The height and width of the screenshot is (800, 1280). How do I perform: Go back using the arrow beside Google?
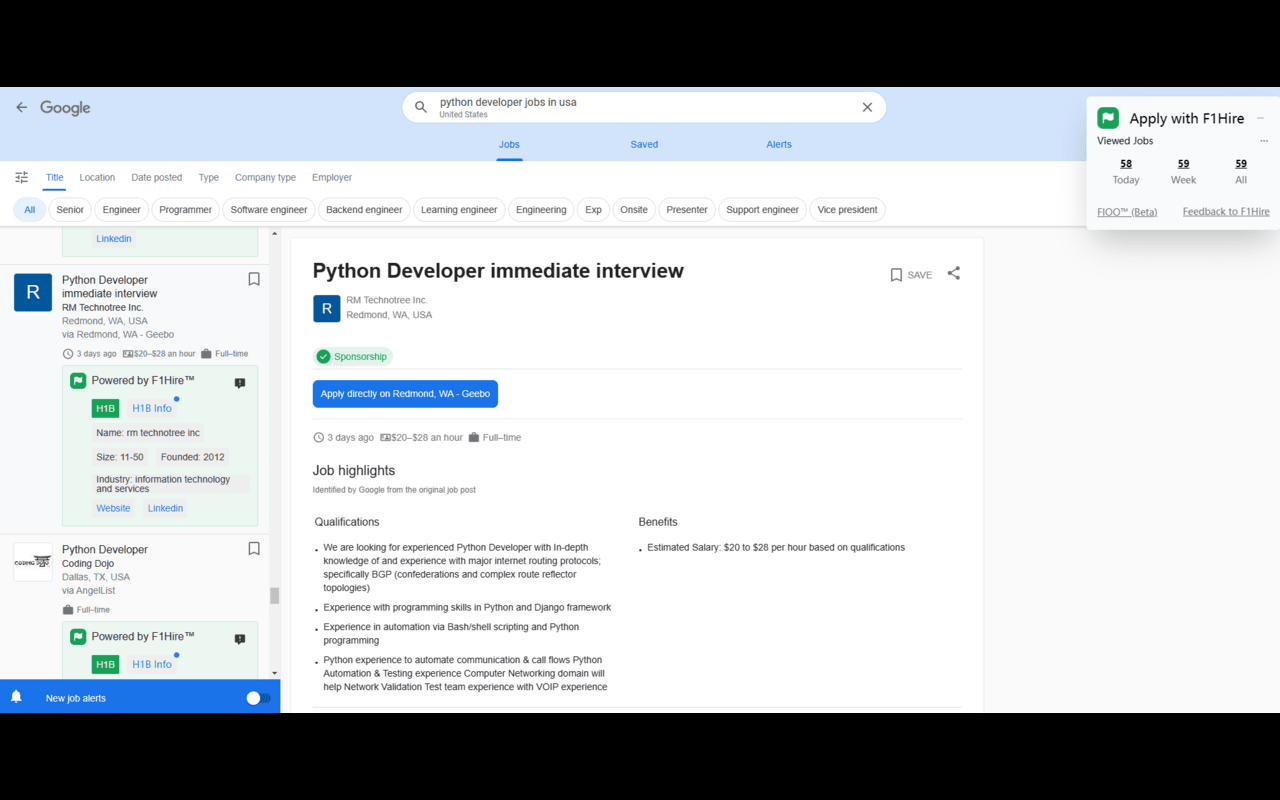pyautogui.click(x=22, y=107)
